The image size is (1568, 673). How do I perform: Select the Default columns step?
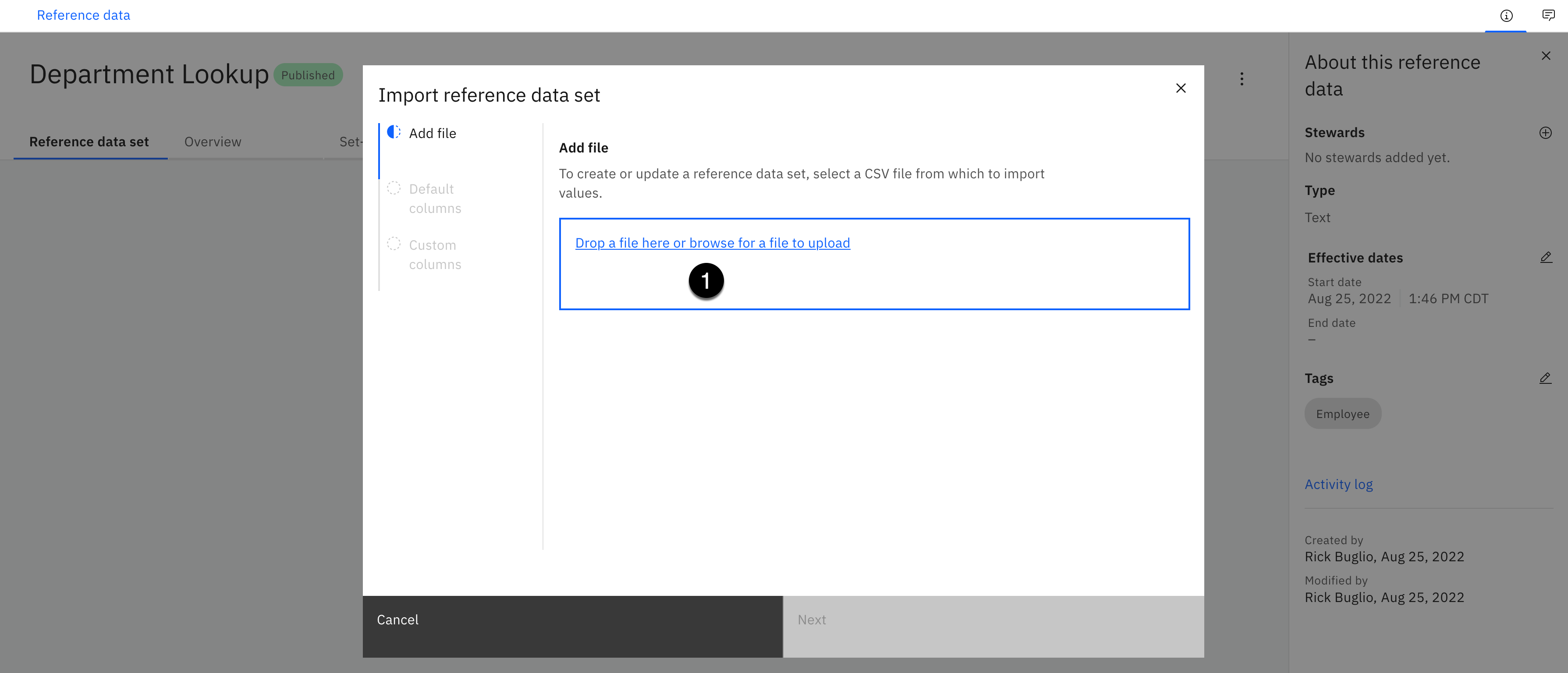pyautogui.click(x=434, y=198)
